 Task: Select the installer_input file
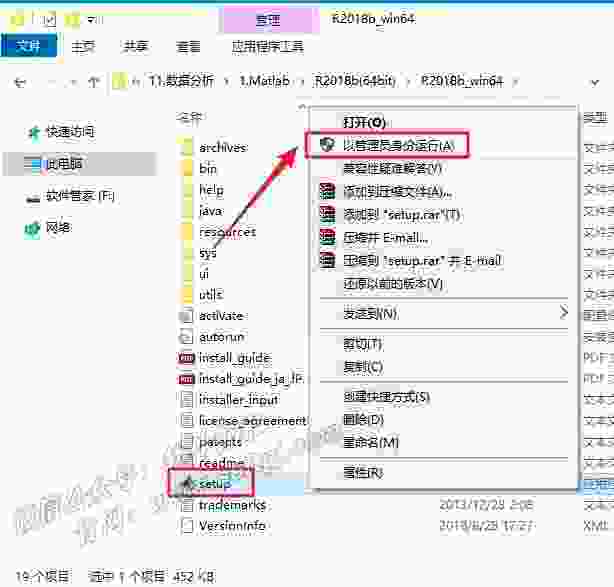238,400
